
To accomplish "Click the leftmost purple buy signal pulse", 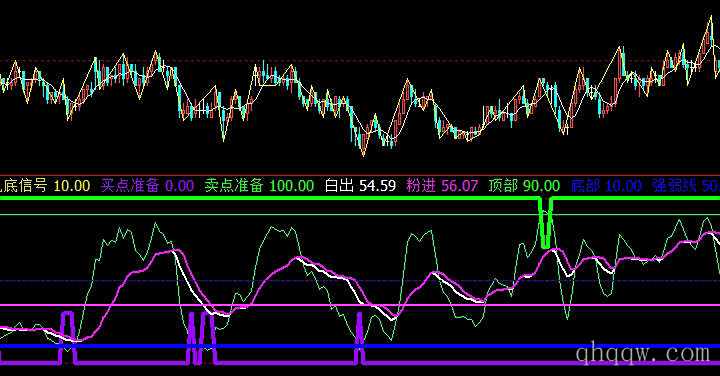I will tap(68, 337).
